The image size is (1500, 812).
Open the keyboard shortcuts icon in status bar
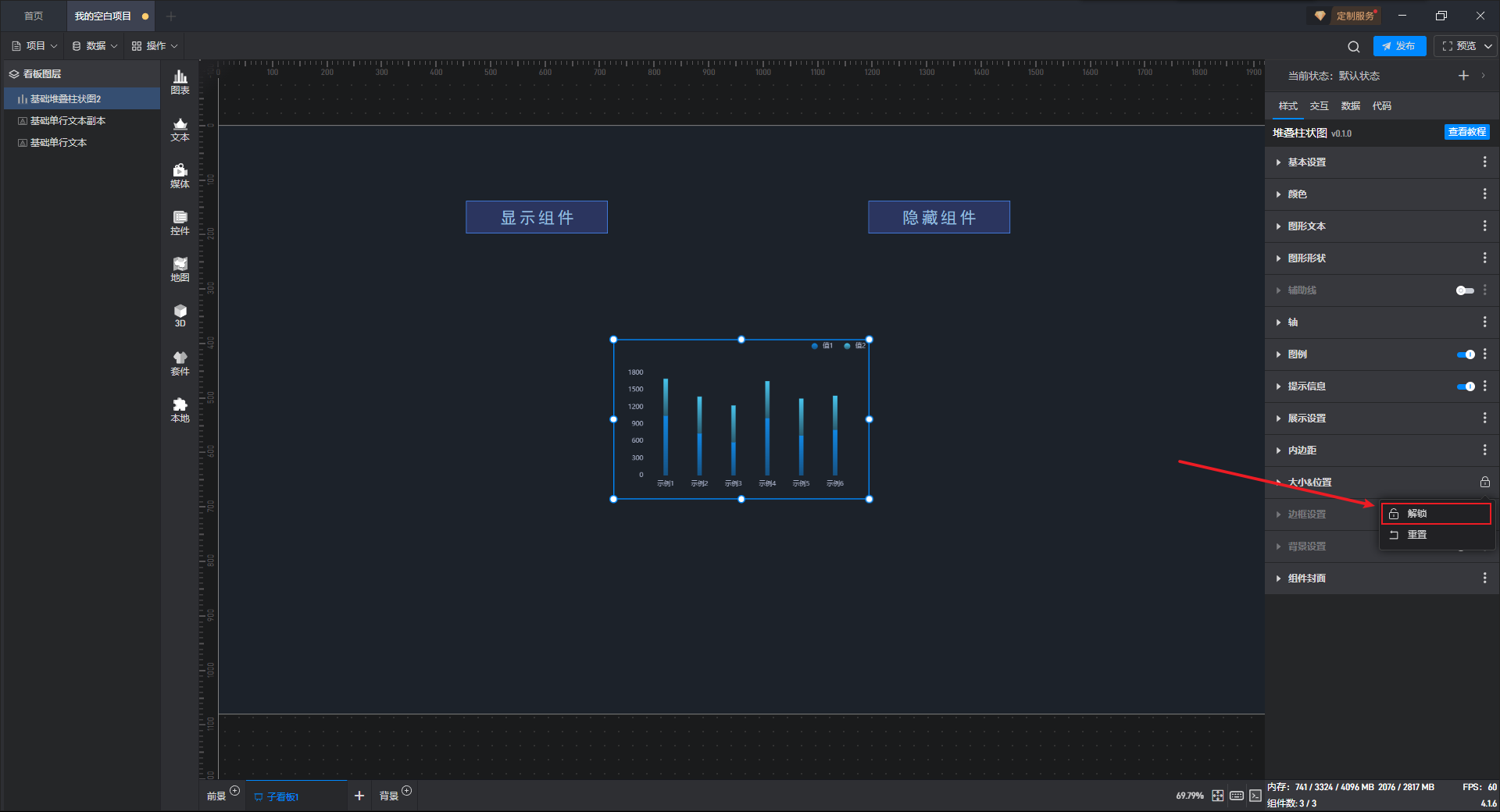(1237, 796)
